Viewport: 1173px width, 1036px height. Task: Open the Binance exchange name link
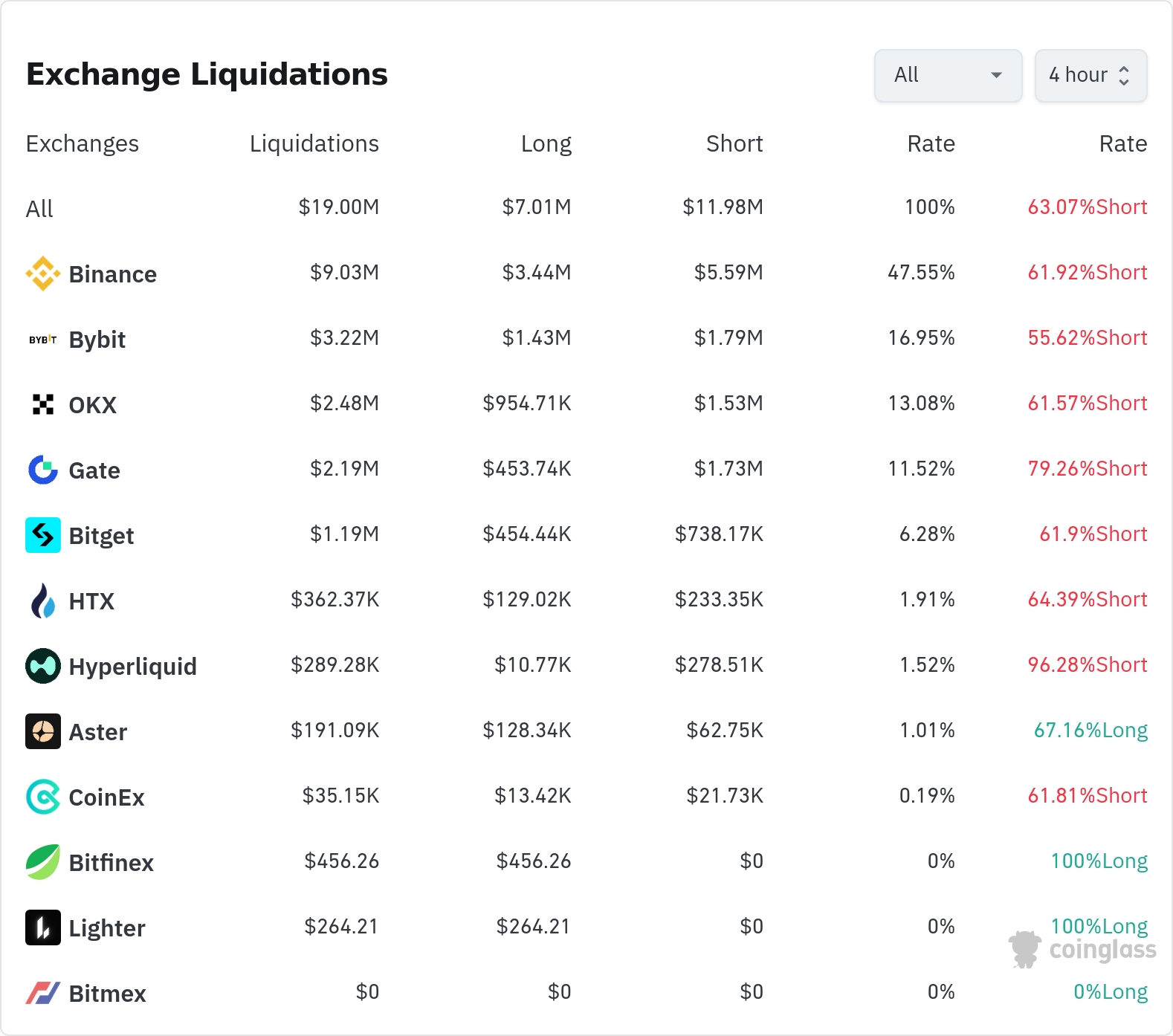[x=112, y=274]
